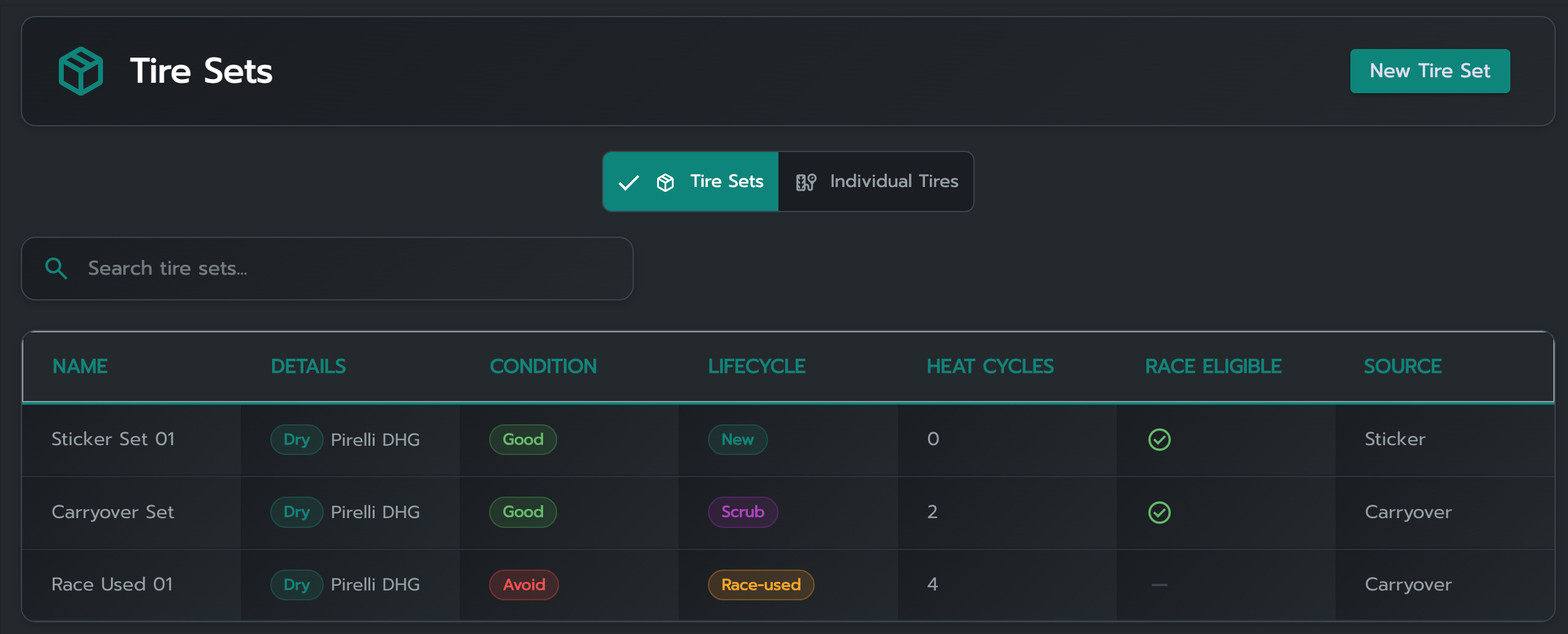The width and height of the screenshot is (1568, 634).
Task: Sort by the Name column header
Action: 80,367
